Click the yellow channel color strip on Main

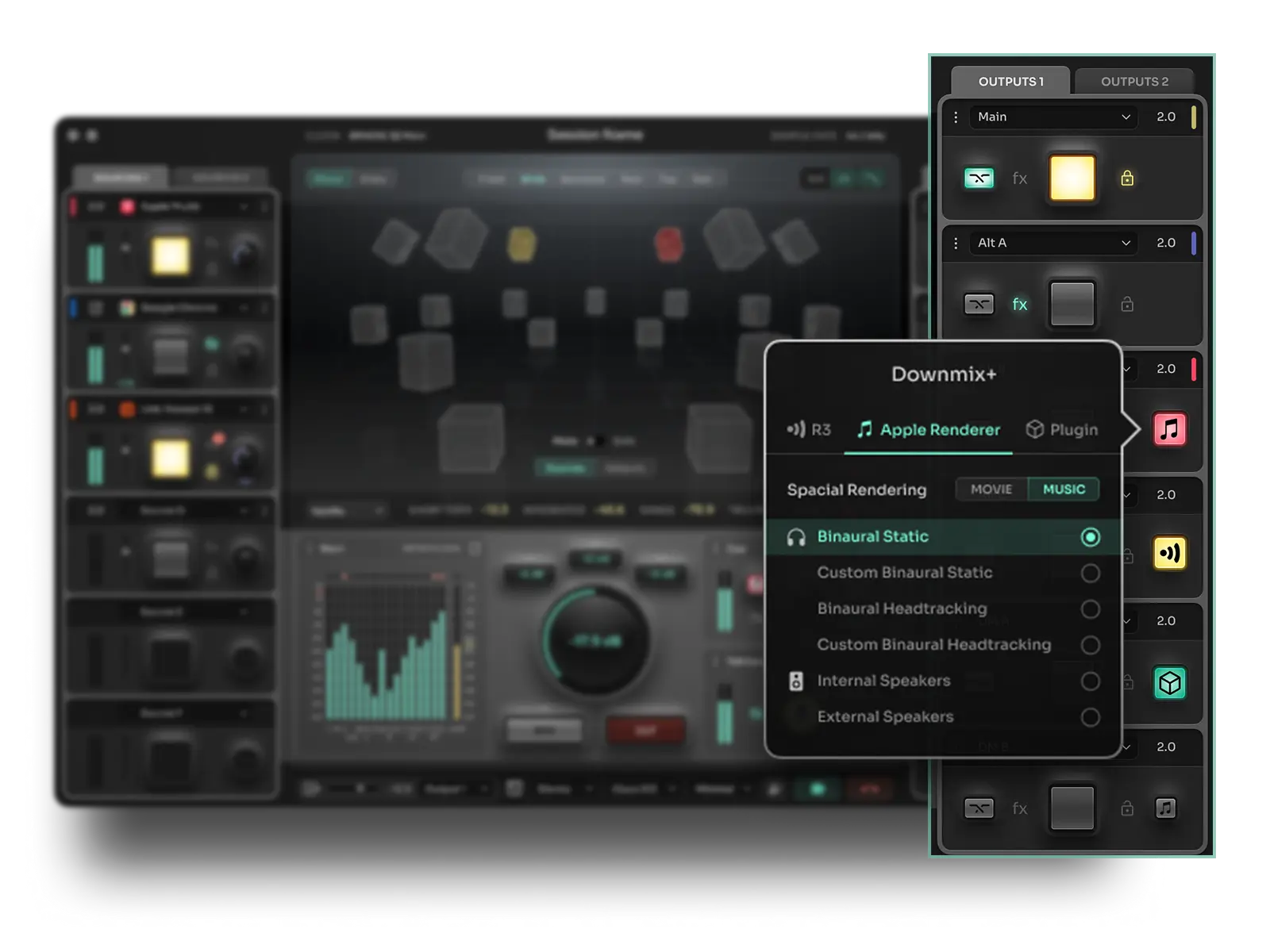coord(1193,117)
